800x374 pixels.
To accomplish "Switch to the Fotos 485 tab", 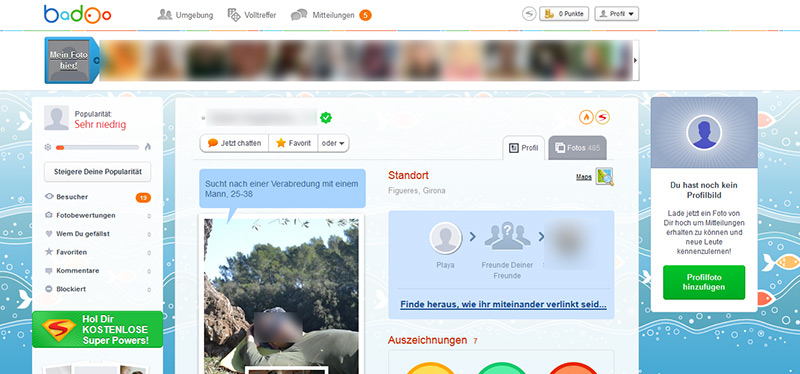I will coord(578,148).
